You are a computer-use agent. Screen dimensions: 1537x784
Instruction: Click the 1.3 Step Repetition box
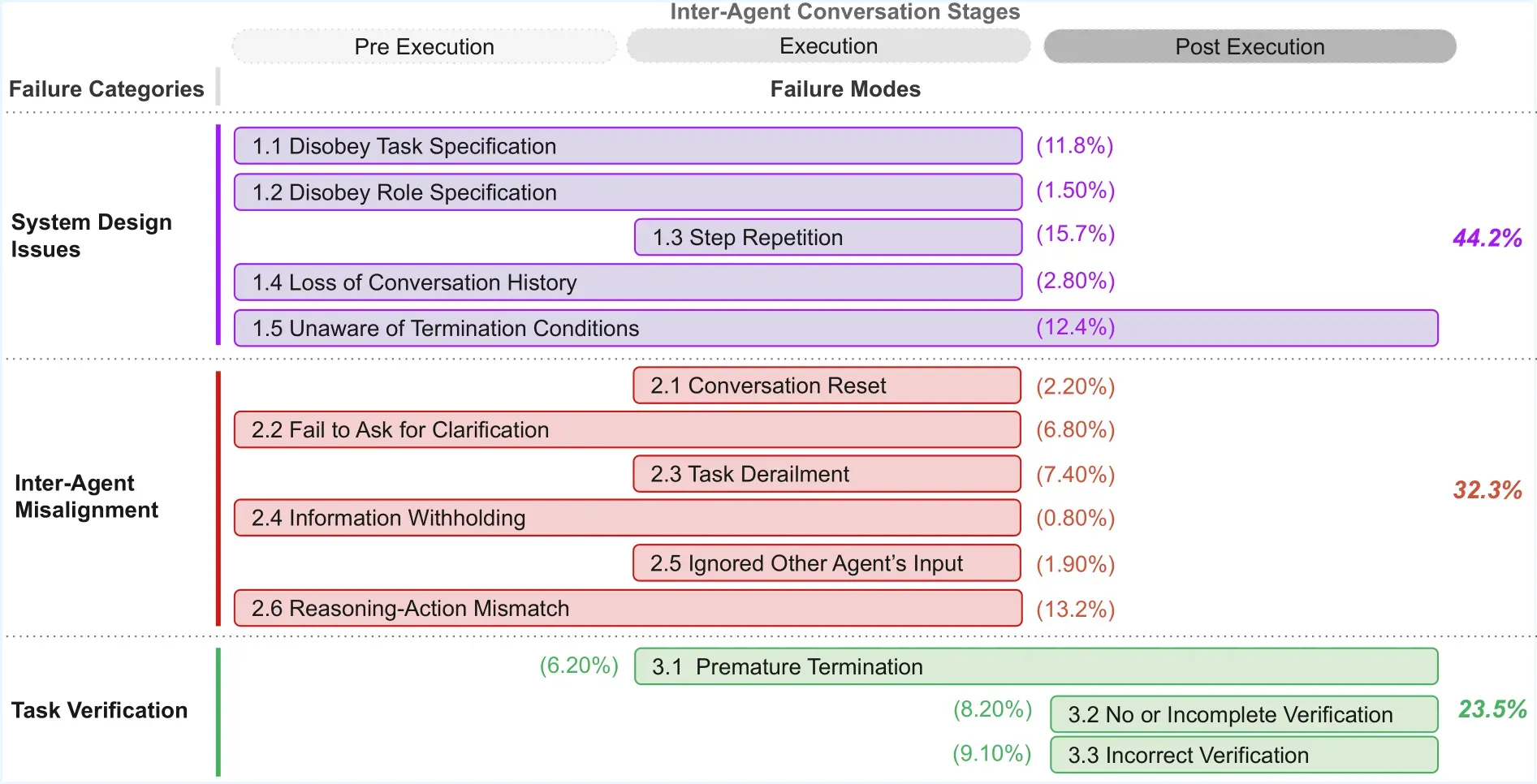point(827,237)
